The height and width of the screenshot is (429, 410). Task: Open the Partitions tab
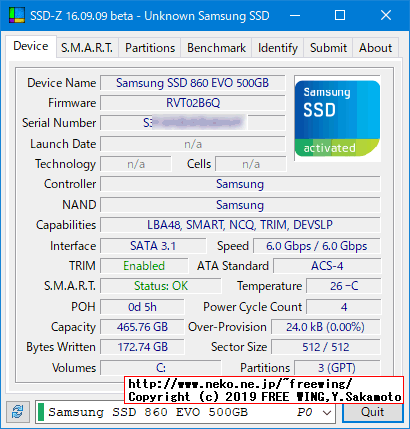pos(150,48)
